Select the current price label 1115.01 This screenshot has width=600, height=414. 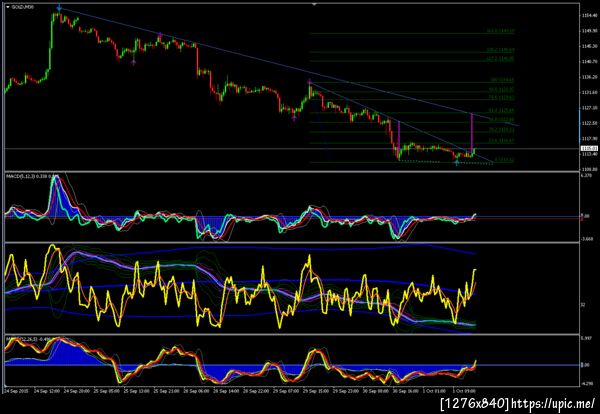click(x=588, y=148)
